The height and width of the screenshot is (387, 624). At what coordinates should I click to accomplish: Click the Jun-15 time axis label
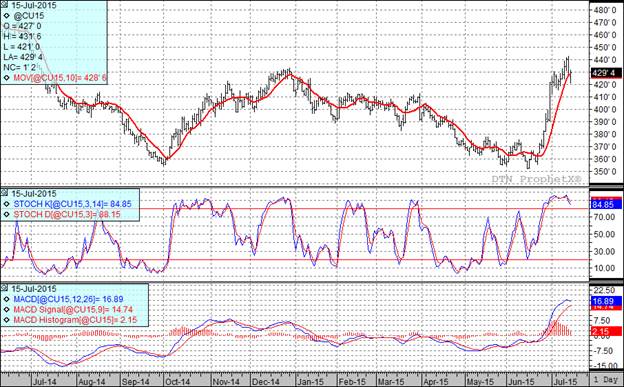click(x=522, y=381)
